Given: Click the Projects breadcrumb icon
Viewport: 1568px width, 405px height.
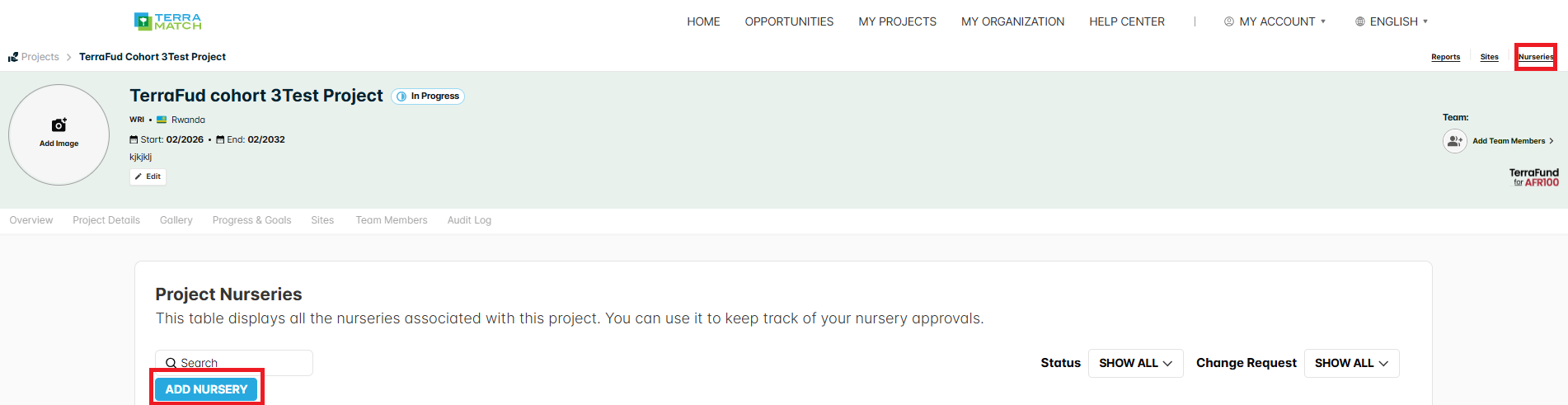Looking at the screenshot, I should click(12, 57).
